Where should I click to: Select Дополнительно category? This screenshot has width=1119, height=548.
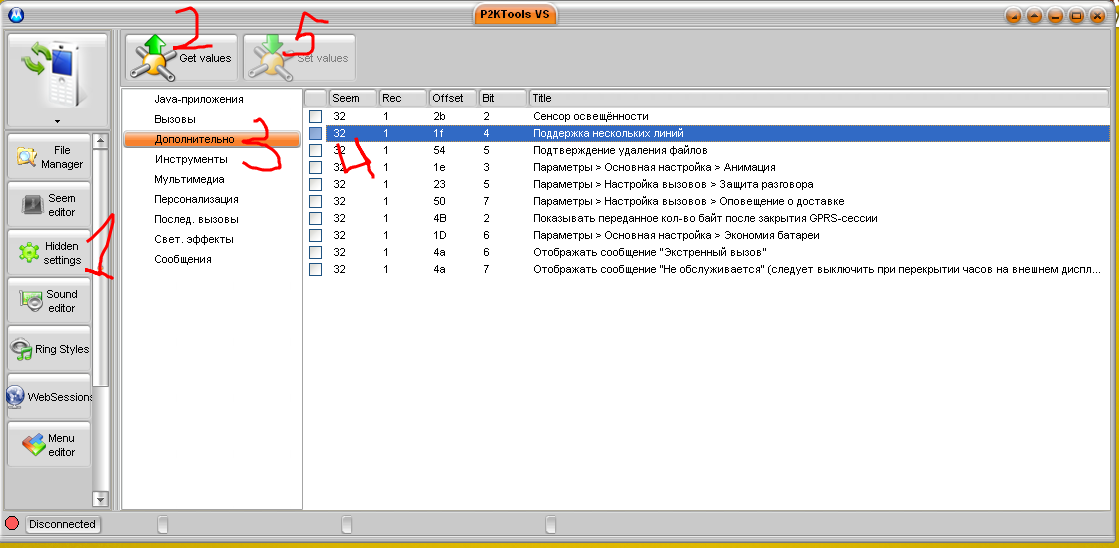tap(211, 139)
